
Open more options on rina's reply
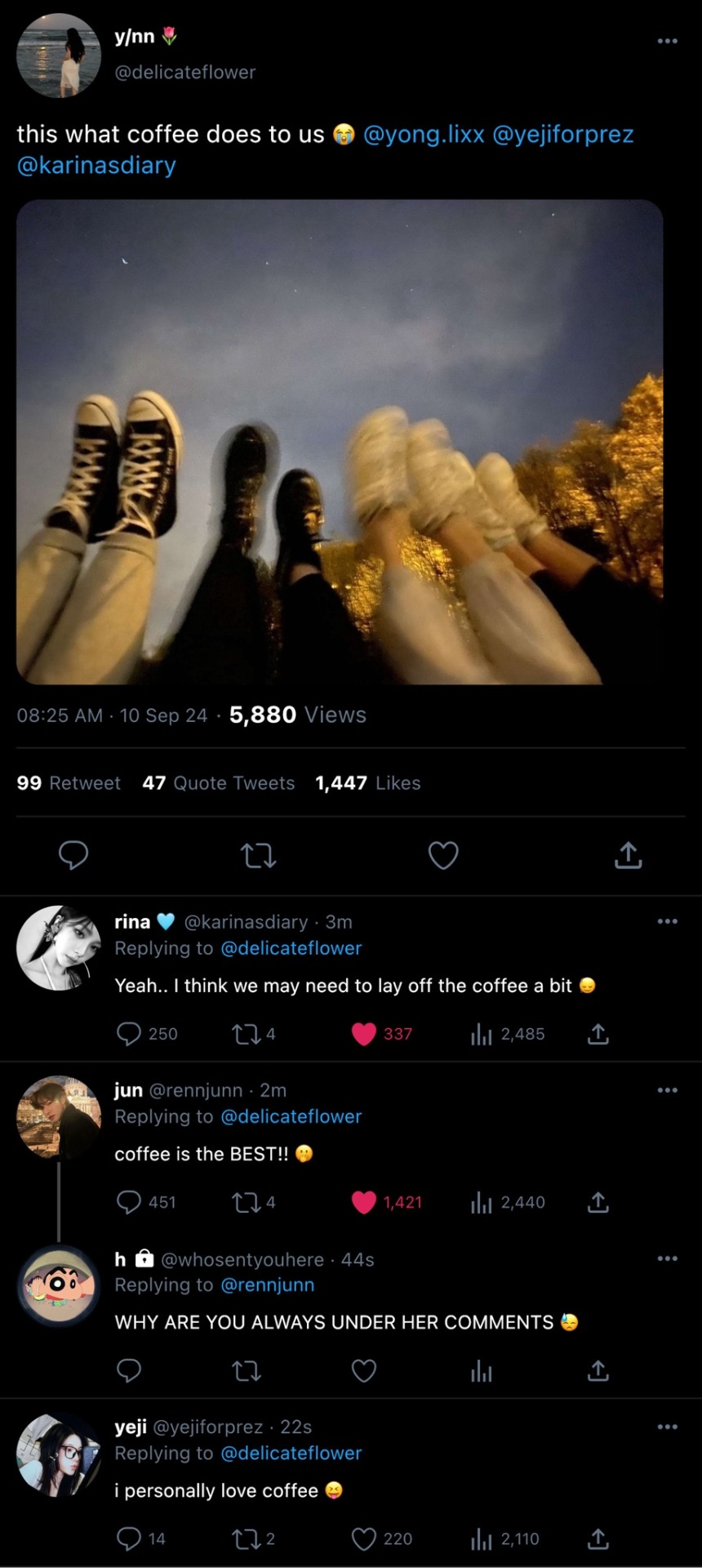tap(667, 921)
